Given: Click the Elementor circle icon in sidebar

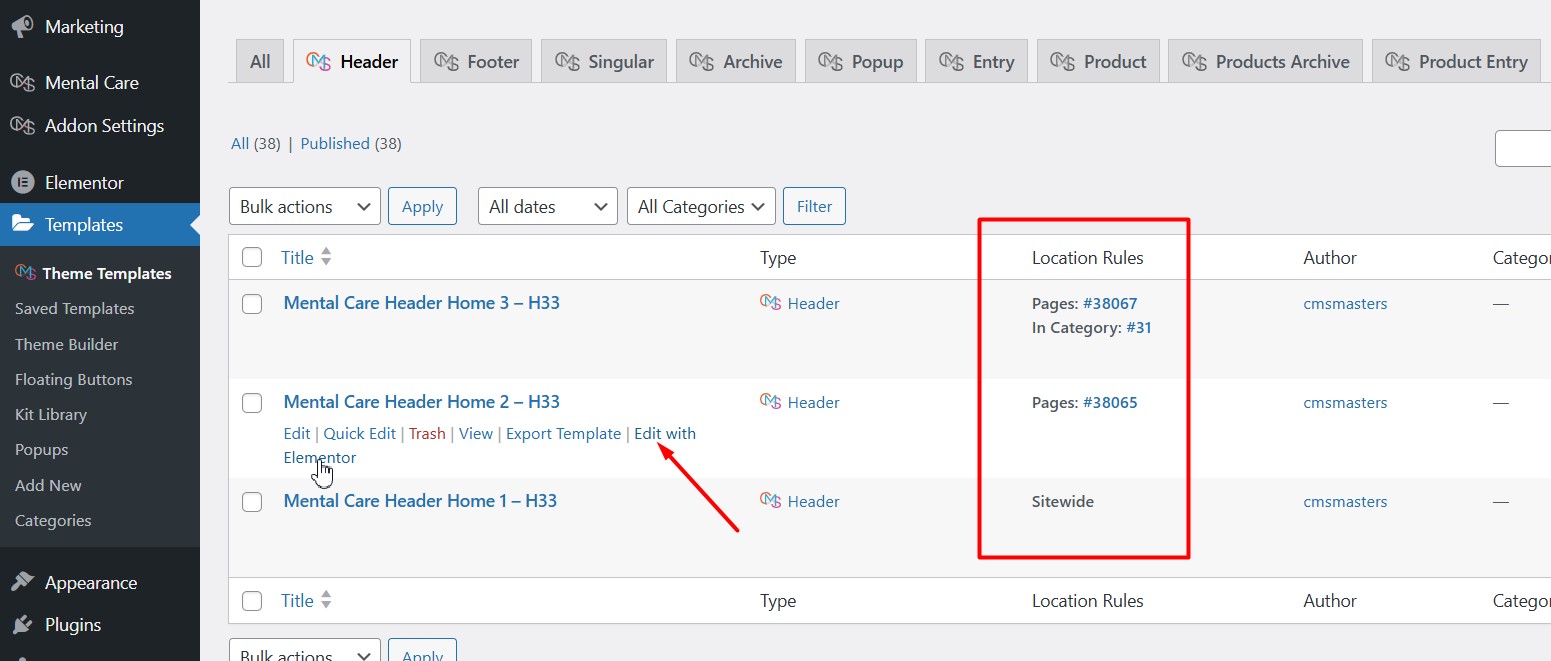Looking at the screenshot, I should click(22, 183).
